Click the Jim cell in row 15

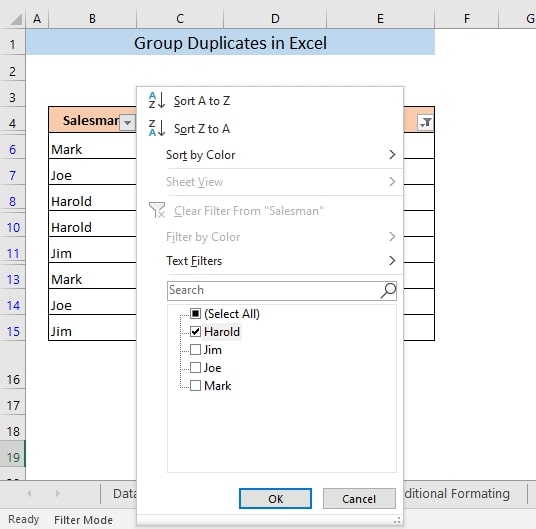[x=92, y=328]
